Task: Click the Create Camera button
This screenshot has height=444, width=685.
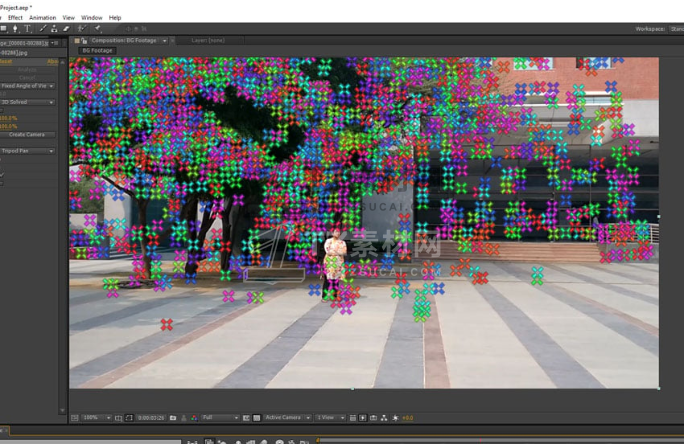Action: pyautogui.click(x=27, y=135)
